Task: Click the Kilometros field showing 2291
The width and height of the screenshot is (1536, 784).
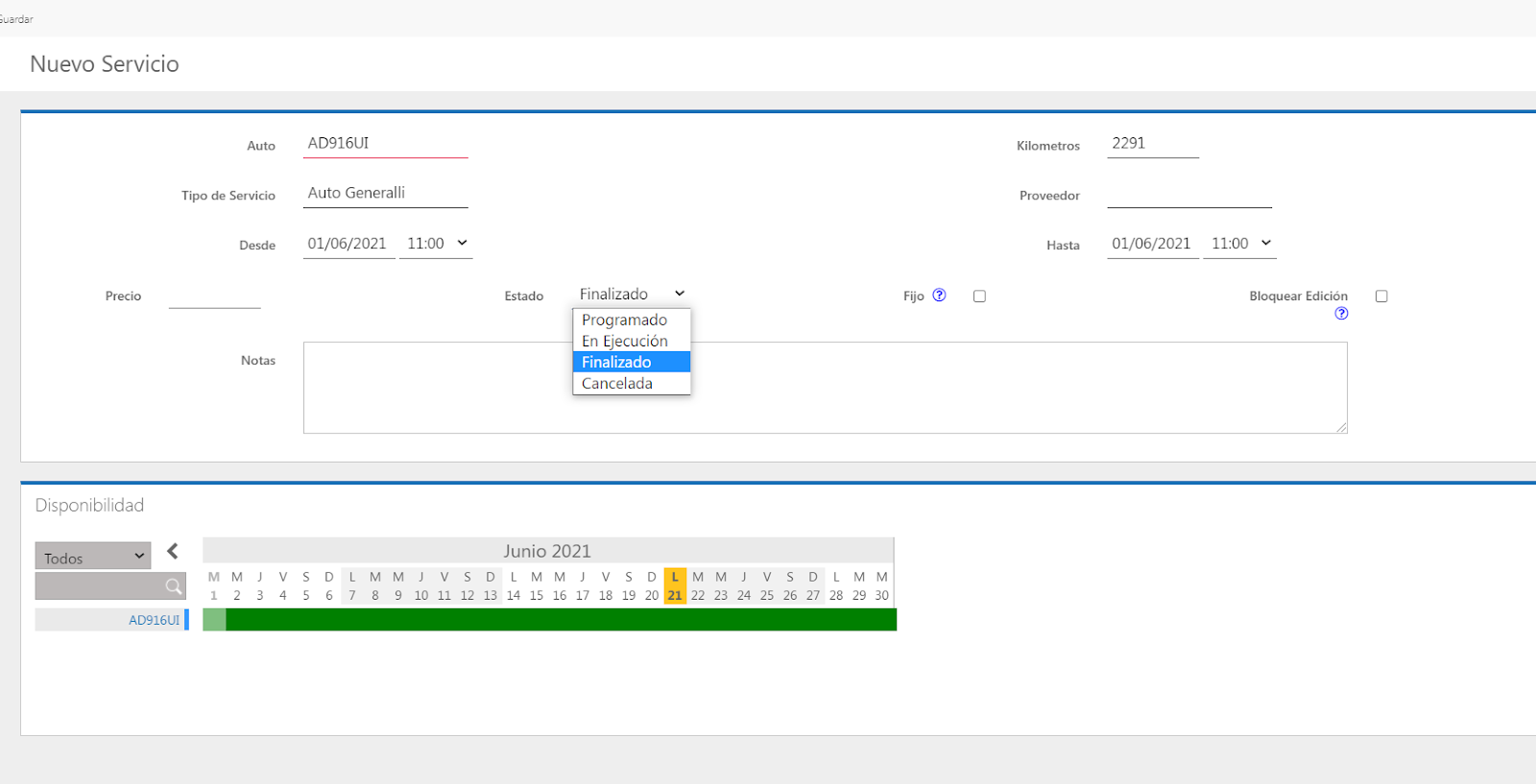Action: [x=1152, y=144]
